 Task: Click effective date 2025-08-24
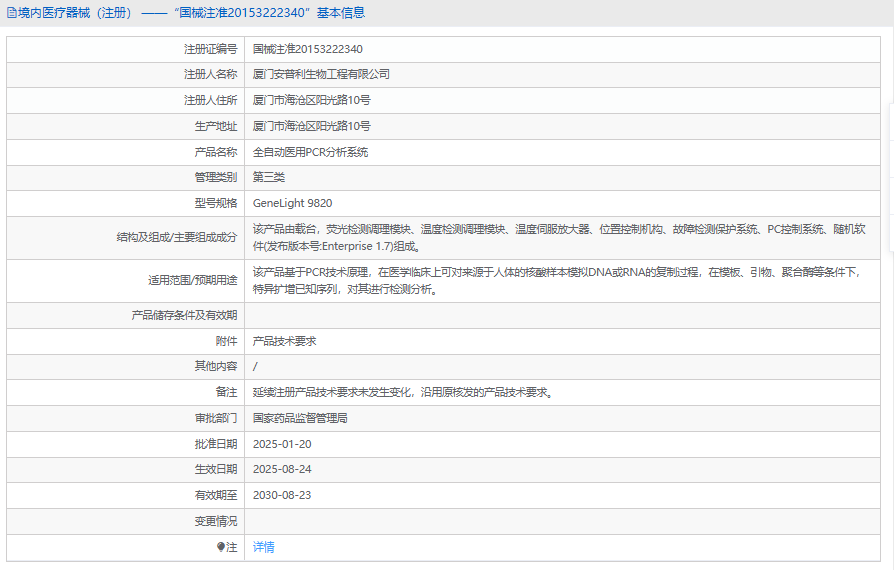(282, 469)
